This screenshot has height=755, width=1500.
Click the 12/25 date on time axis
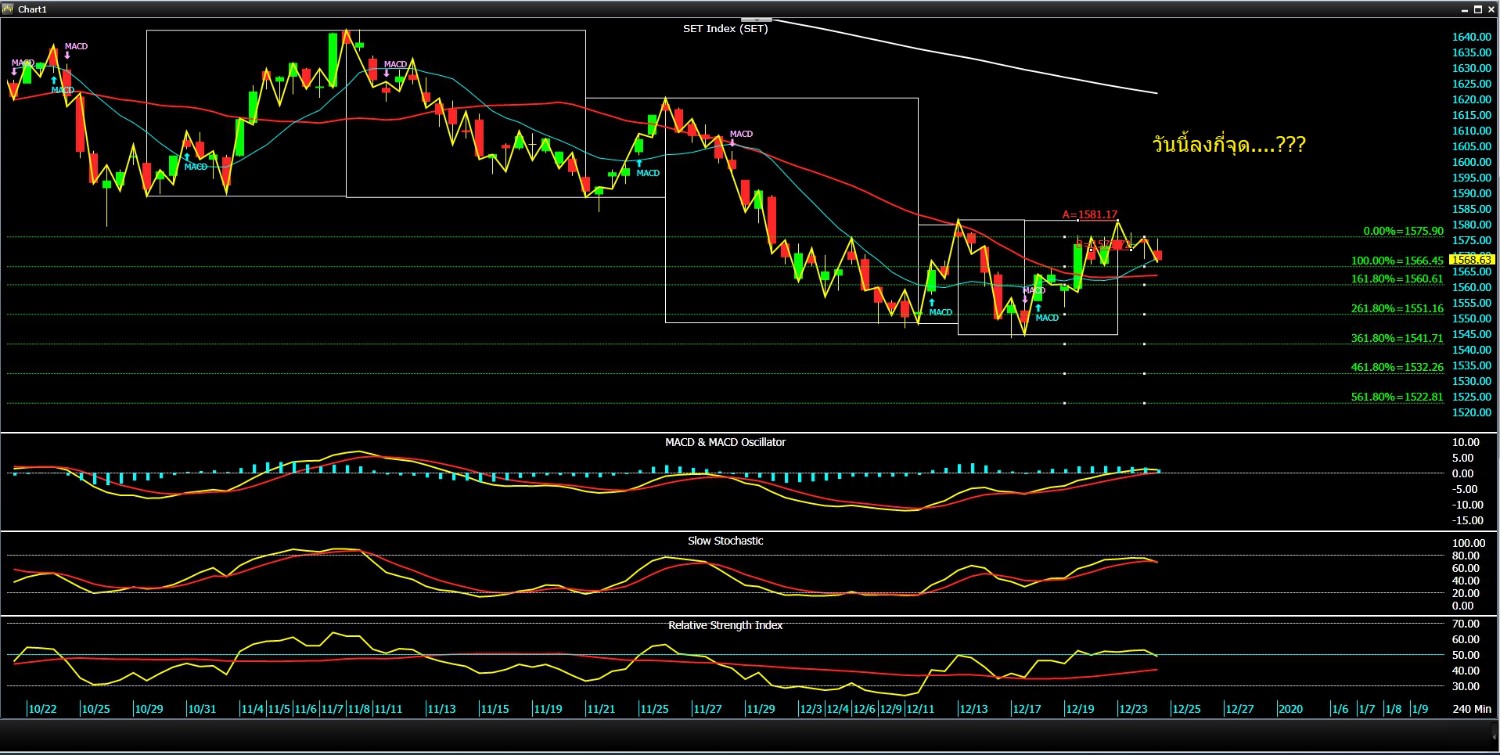pos(1186,709)
